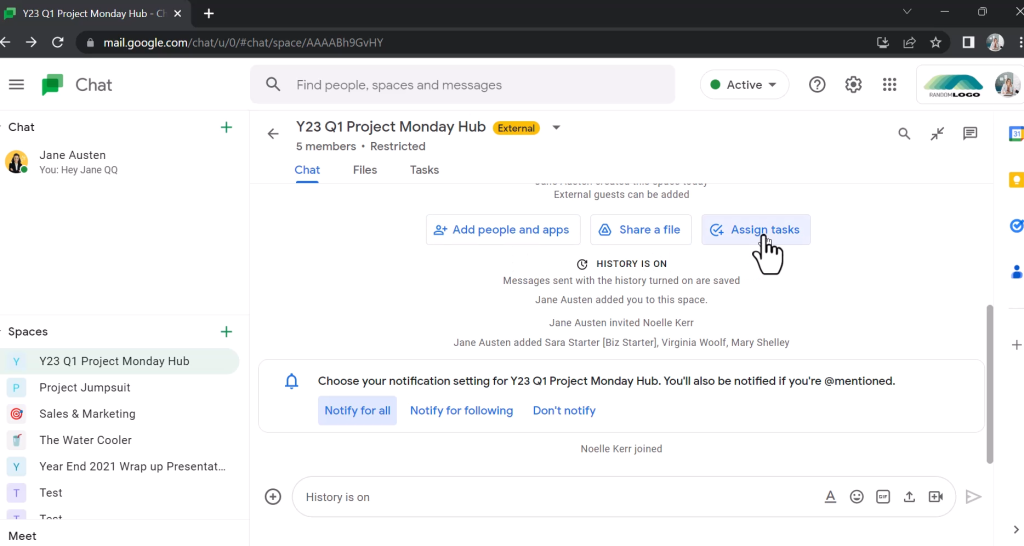Open the Active status dropdown
This screenshot has width=1024, height=546.
(x=744, y=85)
